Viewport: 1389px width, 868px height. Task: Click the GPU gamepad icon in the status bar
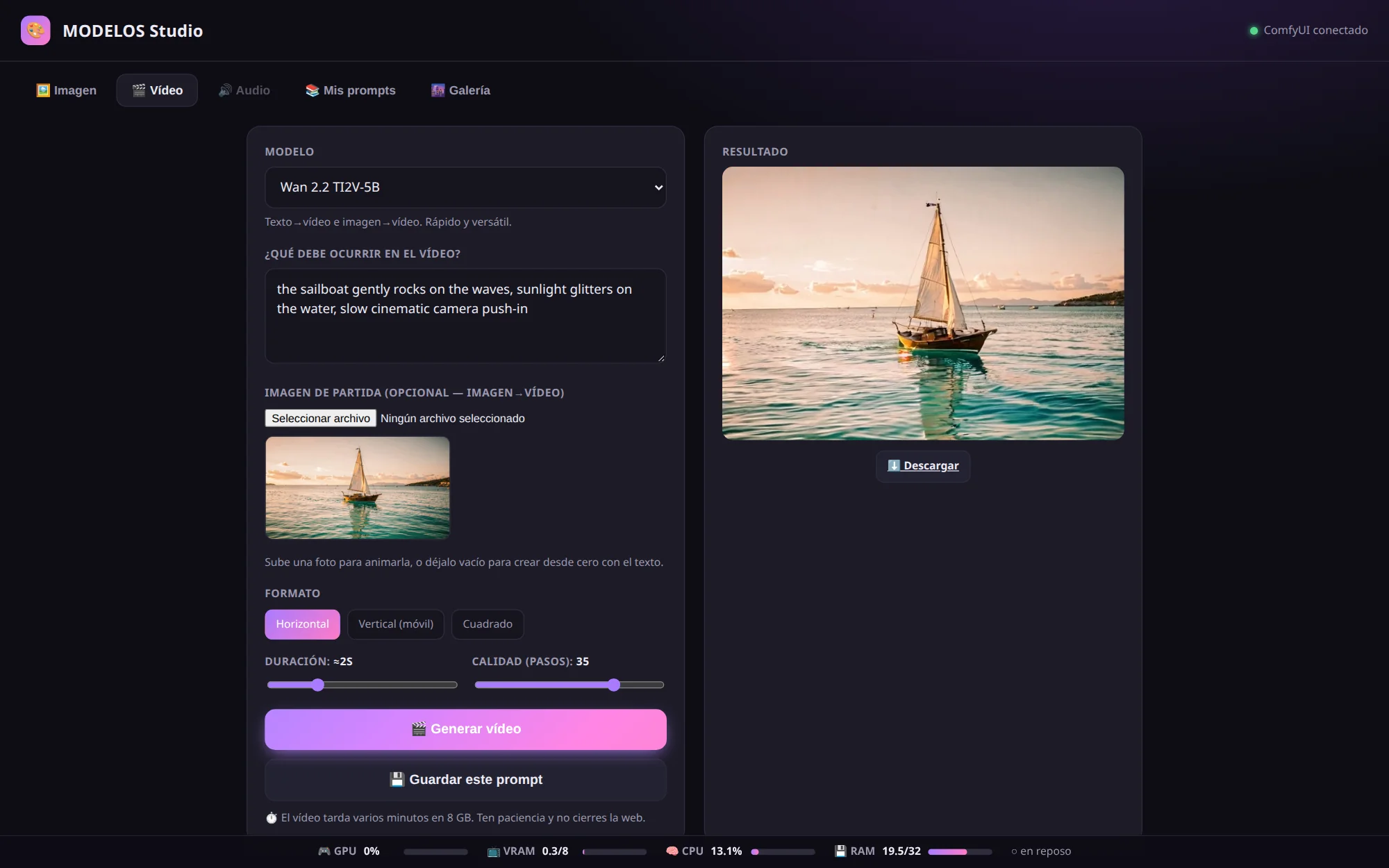click(324, 851)
